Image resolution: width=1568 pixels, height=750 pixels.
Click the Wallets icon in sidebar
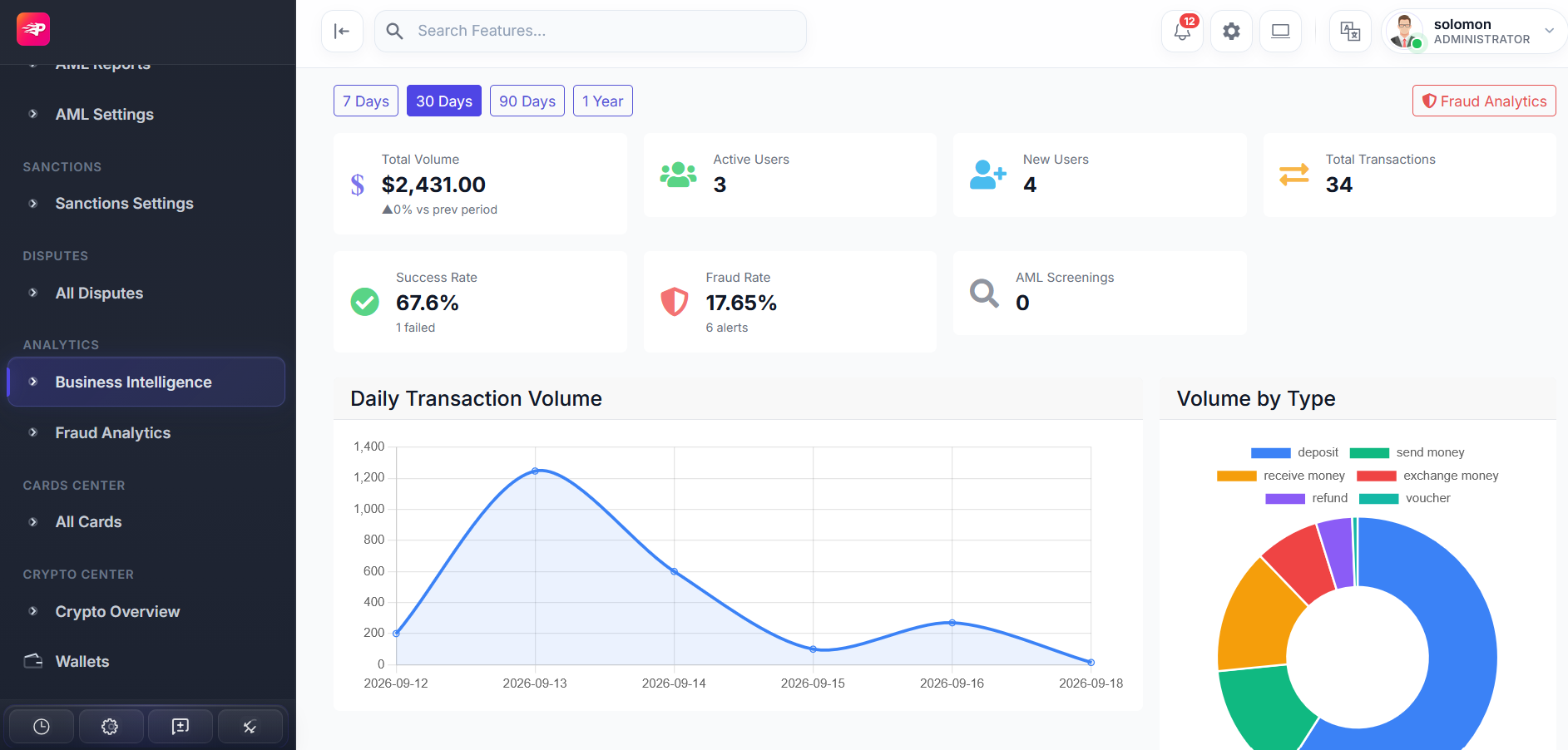point(33,661)
